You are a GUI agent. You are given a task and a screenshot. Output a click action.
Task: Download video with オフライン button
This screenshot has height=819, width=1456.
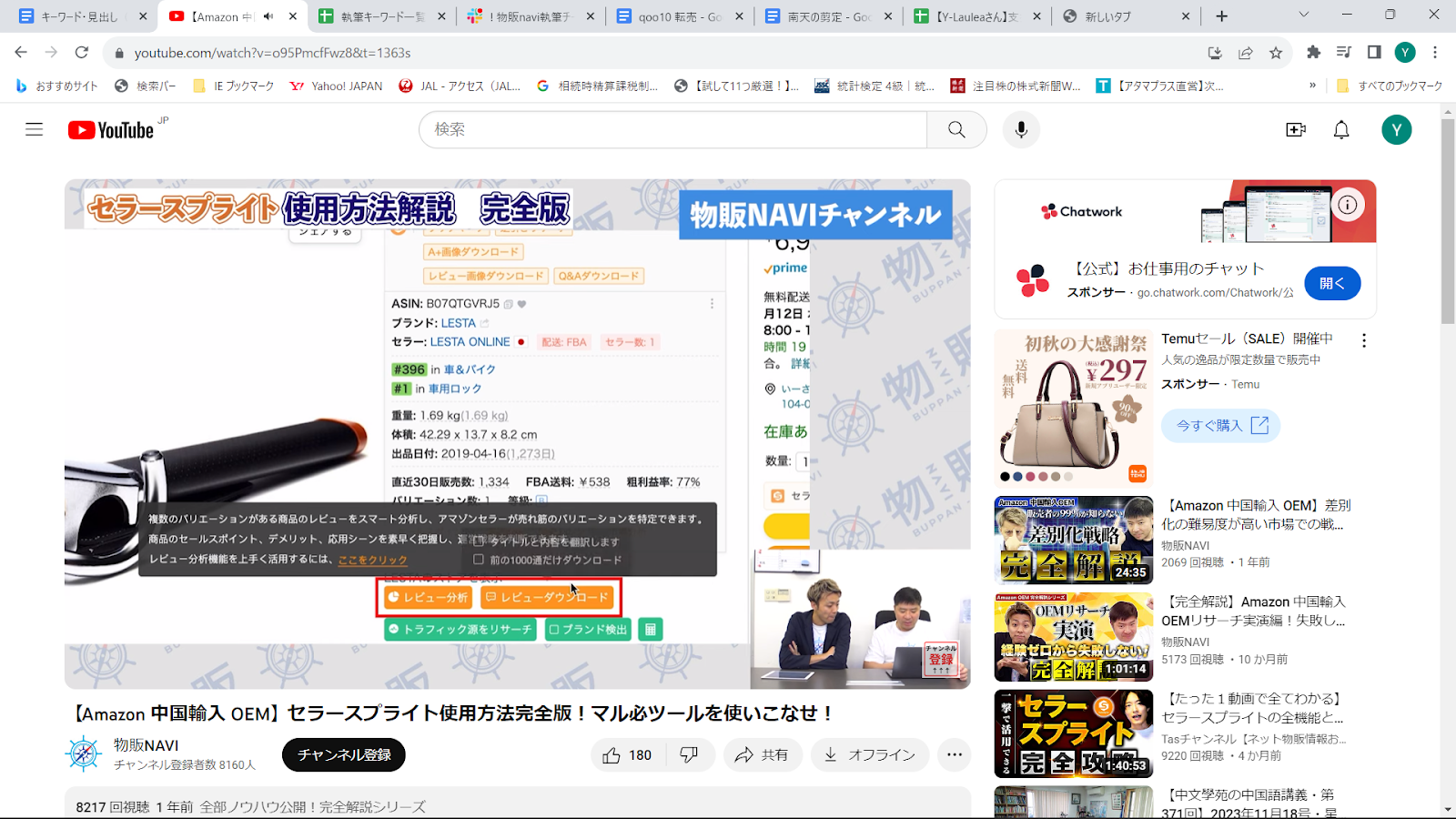tap(869, 754)
